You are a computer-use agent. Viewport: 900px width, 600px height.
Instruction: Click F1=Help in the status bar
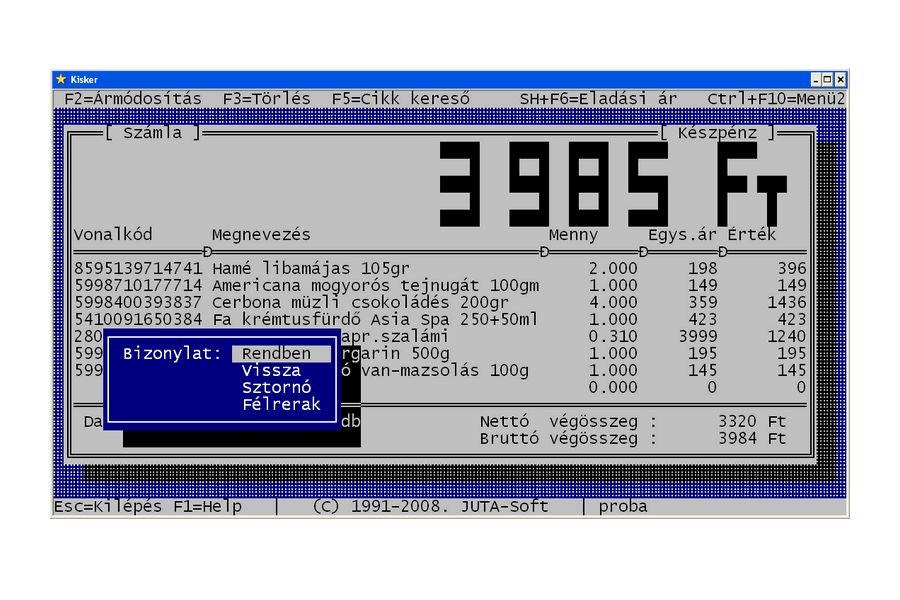click(x=207, y=507)
